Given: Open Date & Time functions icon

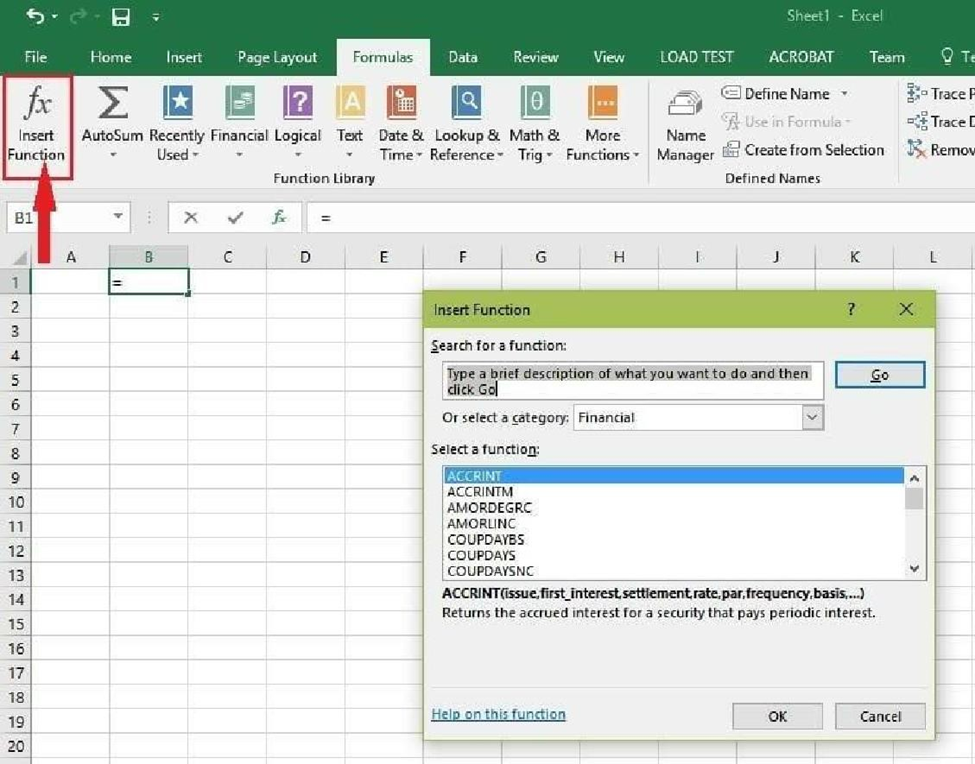Looking at the screenshot, I should point(401,104).
